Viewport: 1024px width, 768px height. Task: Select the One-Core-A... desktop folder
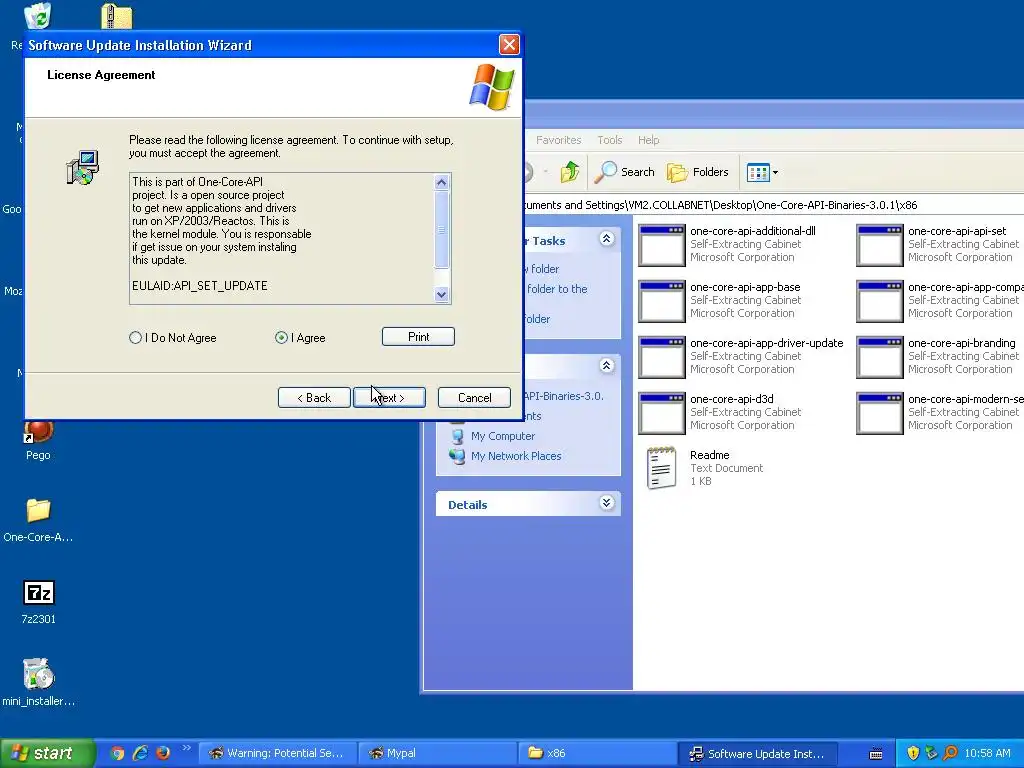(x=39, y=511)
